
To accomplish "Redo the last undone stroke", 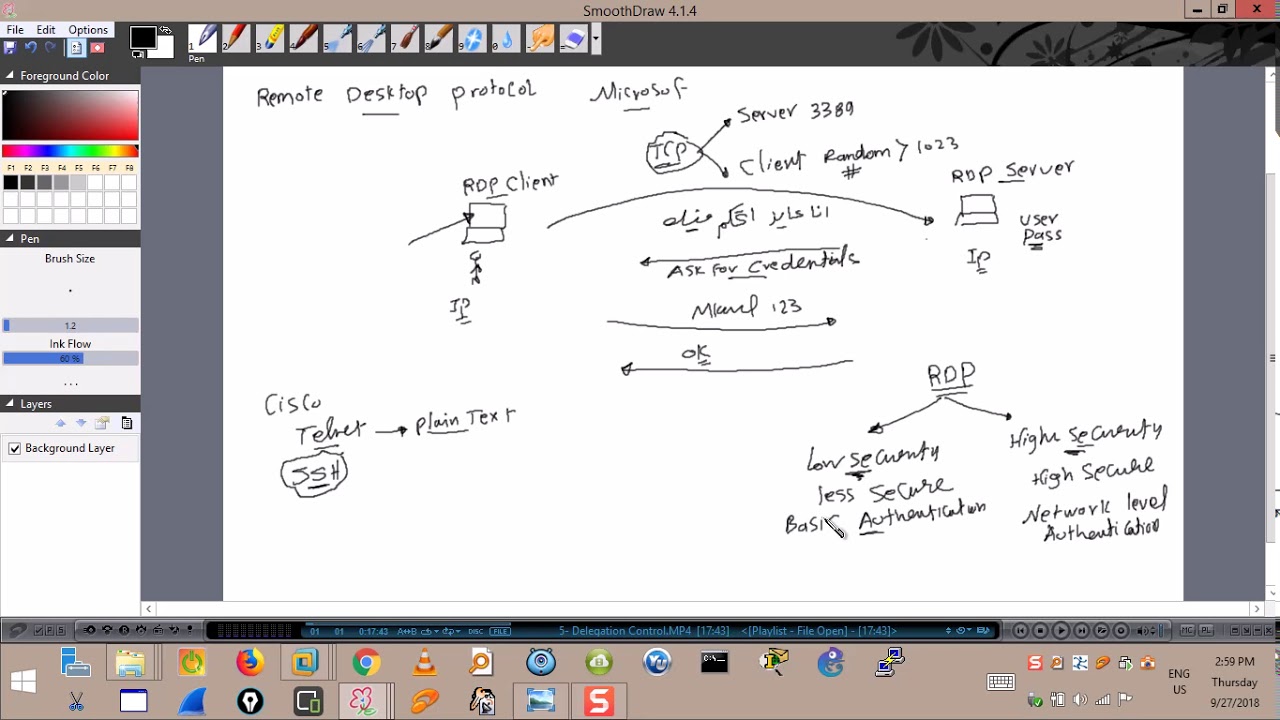I will pyautogui.click(x=52, y=47).
